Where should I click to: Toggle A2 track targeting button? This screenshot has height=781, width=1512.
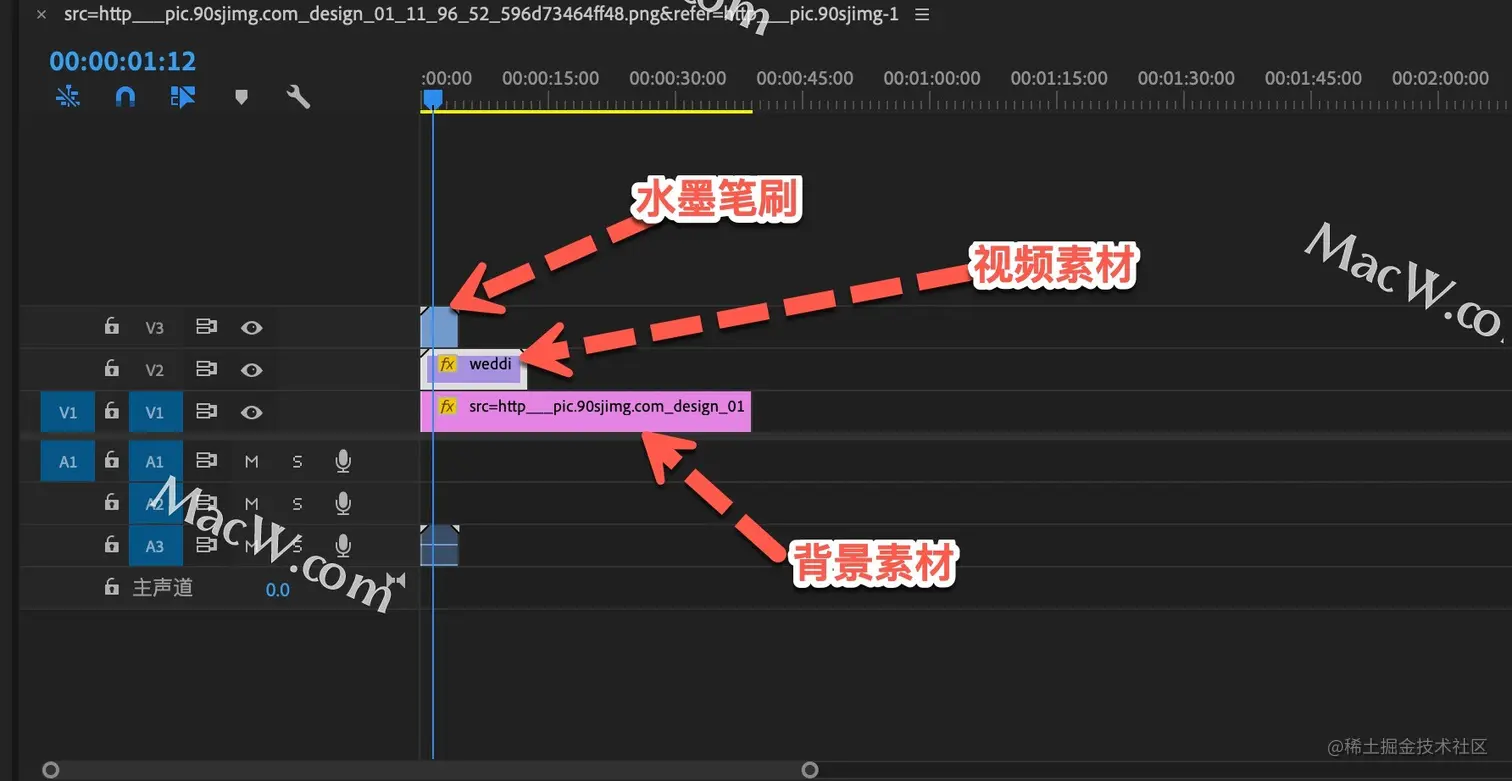(x=155, y=503)
